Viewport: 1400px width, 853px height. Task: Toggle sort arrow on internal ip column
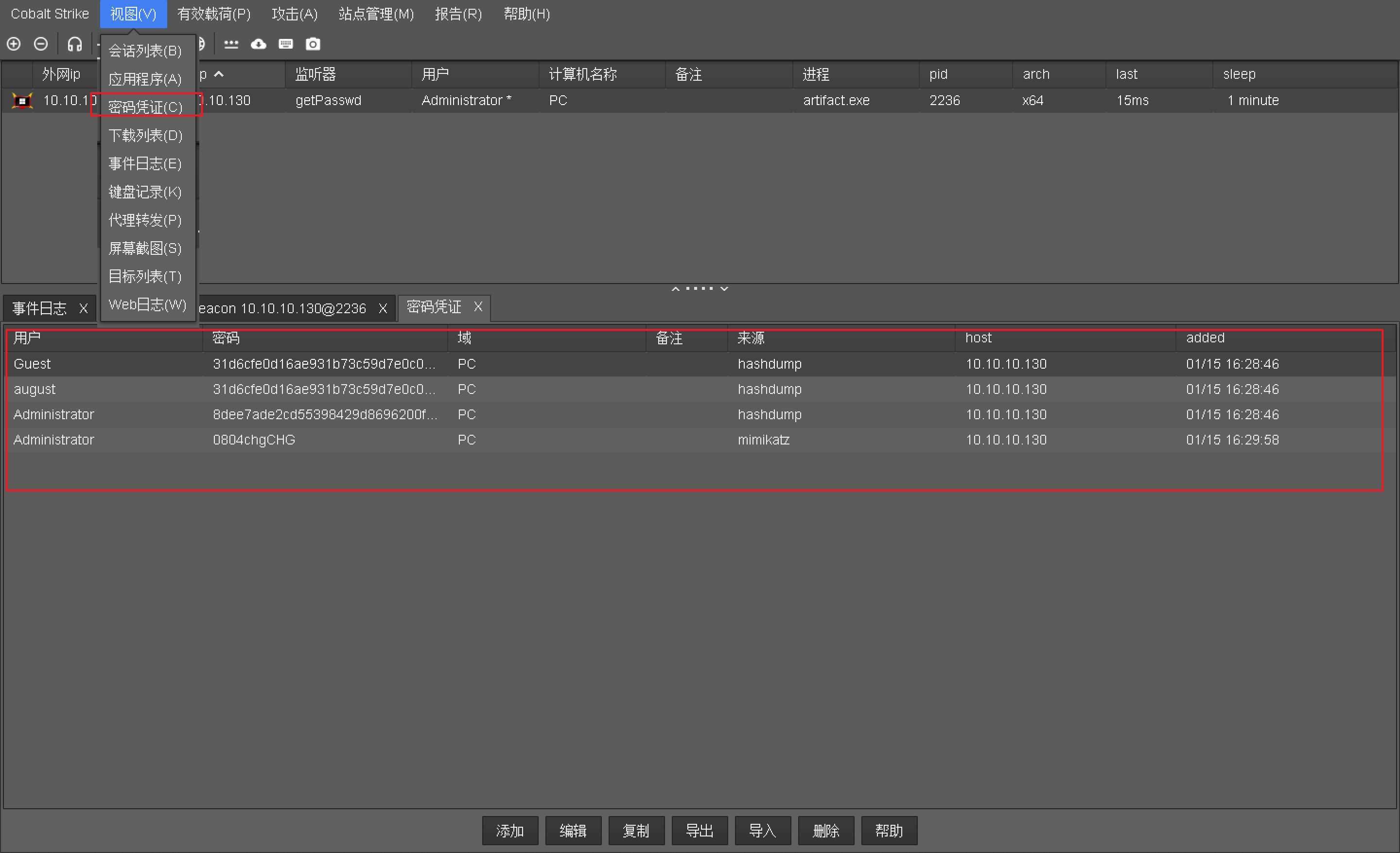click(x=219, y=74)
